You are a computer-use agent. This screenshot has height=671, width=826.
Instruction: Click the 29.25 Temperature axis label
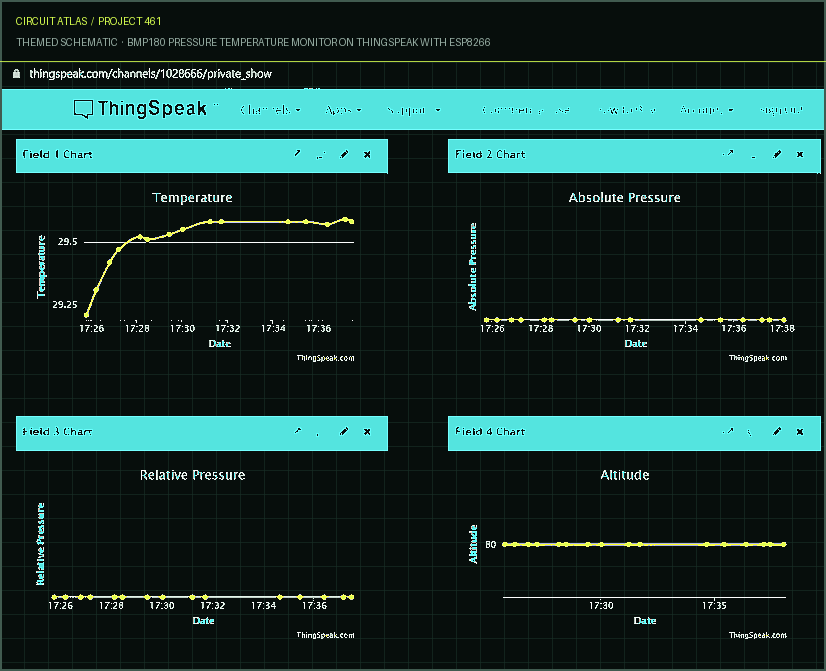coord(64,304)
